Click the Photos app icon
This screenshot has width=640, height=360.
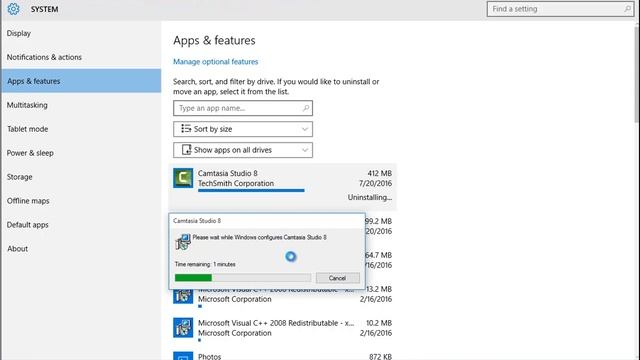(183, 356)
